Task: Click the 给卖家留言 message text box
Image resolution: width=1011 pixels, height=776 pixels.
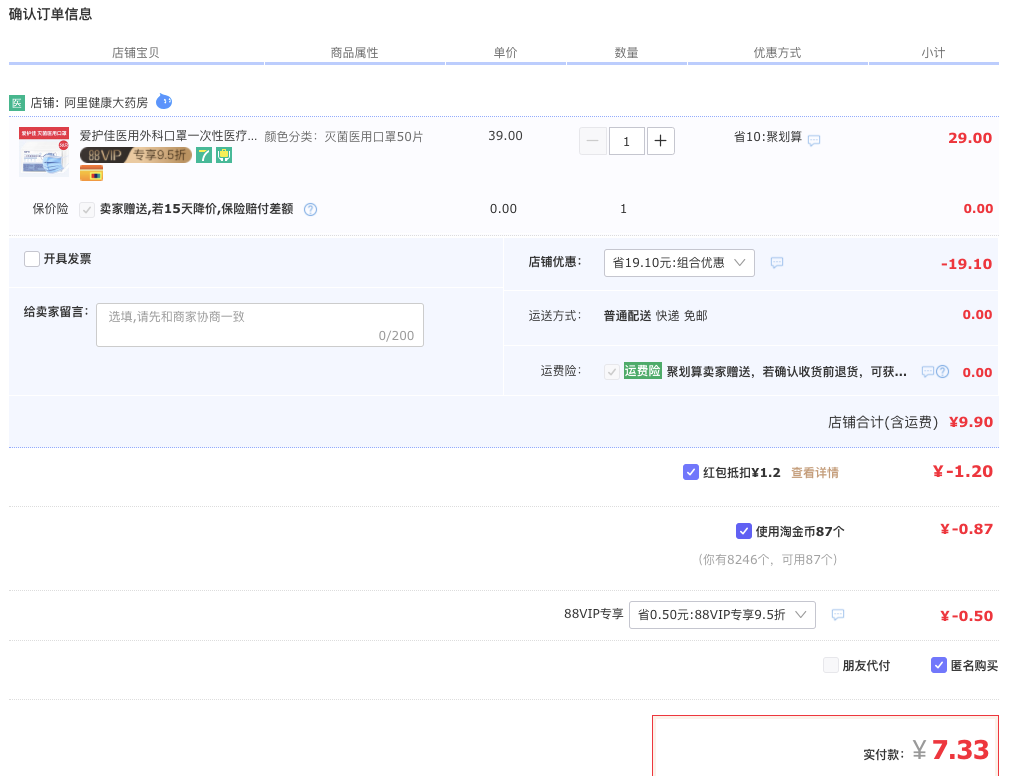Action: [x=260, y=325]
